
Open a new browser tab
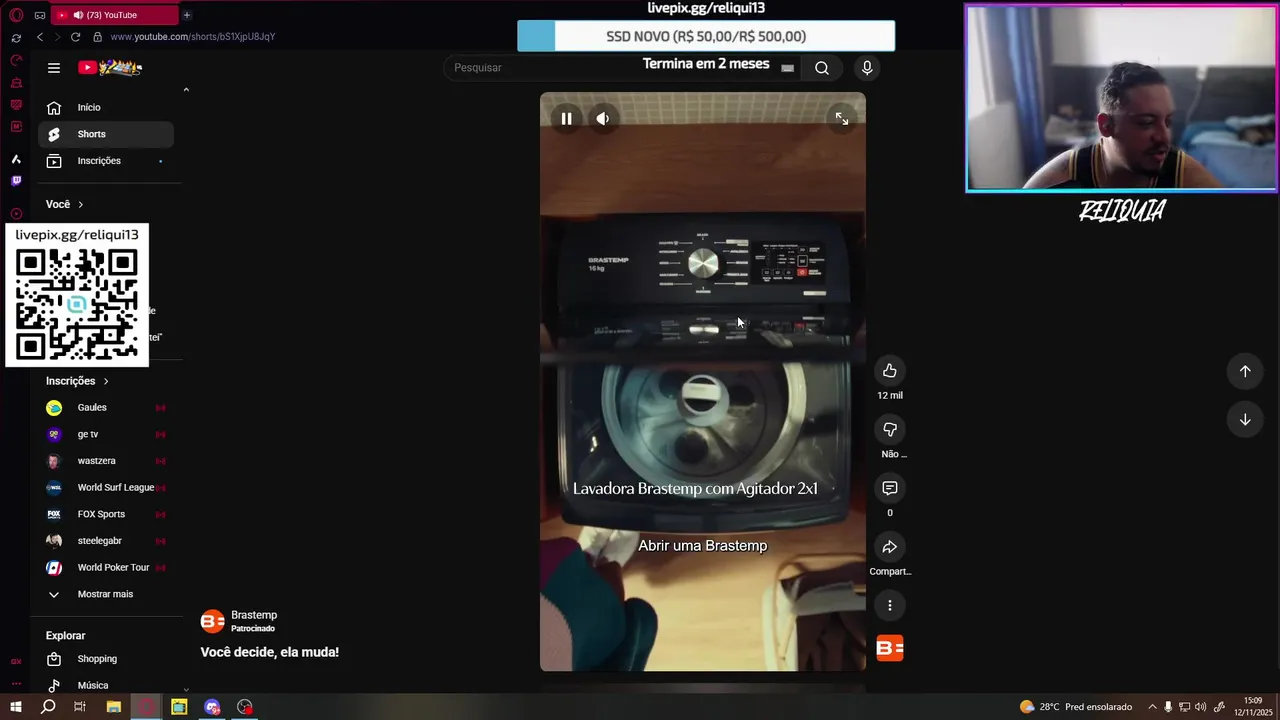point(187,15)
